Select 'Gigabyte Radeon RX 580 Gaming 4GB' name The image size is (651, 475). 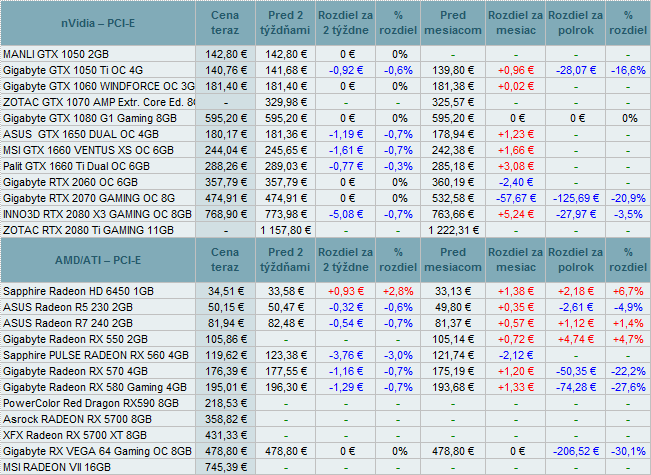coord(95,387)
